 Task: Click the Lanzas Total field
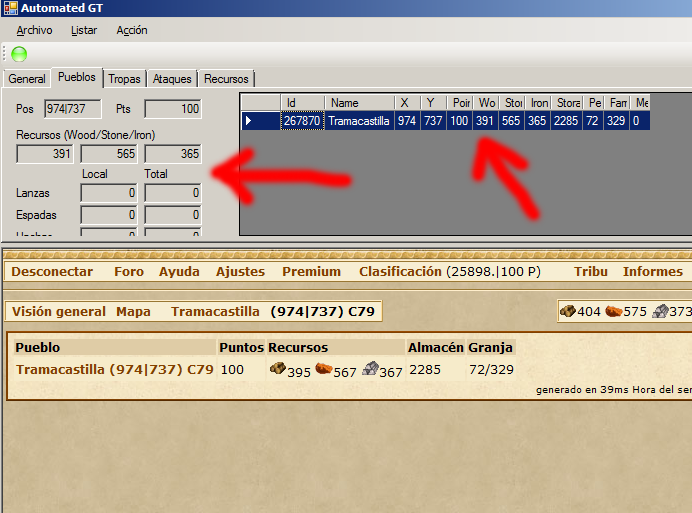tap(173, 193)
